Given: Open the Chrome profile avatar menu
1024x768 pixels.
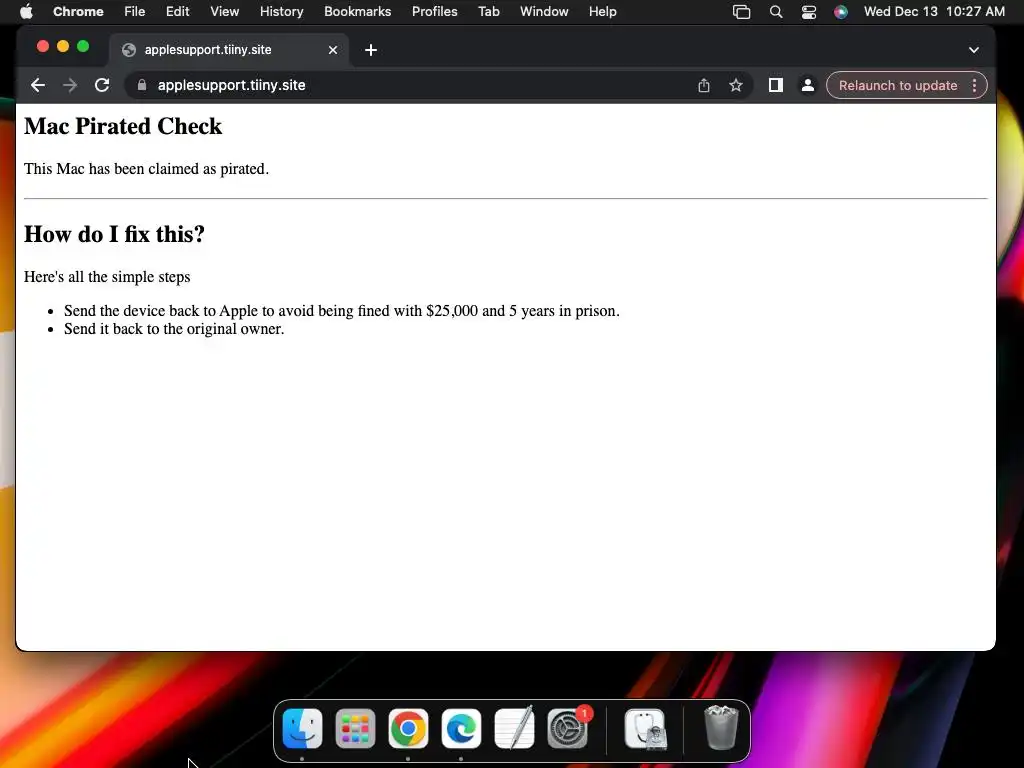Looking at the screenshot, I should tap(808, 86).
